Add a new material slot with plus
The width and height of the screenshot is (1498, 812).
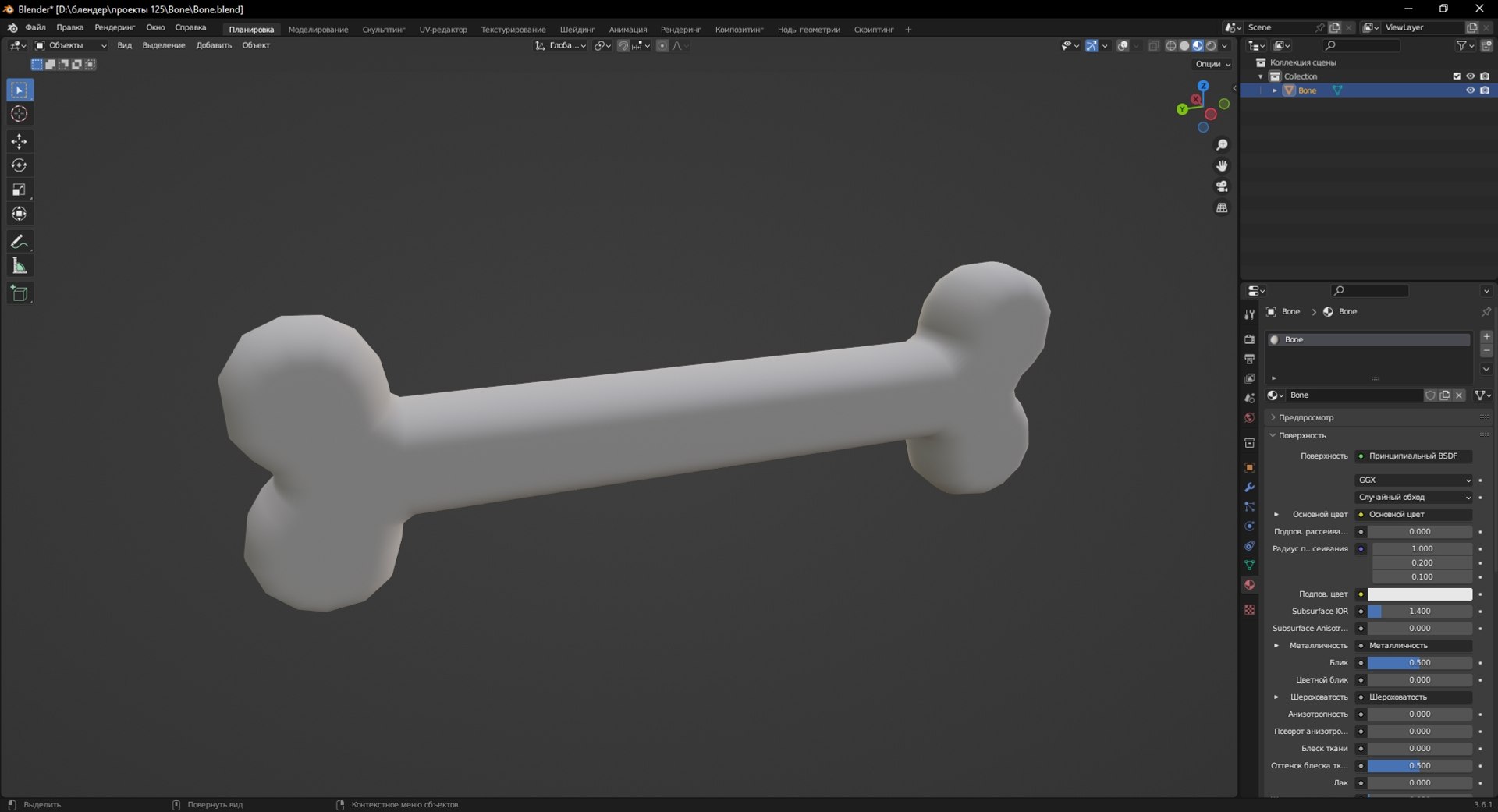(x=1486, y=337)
